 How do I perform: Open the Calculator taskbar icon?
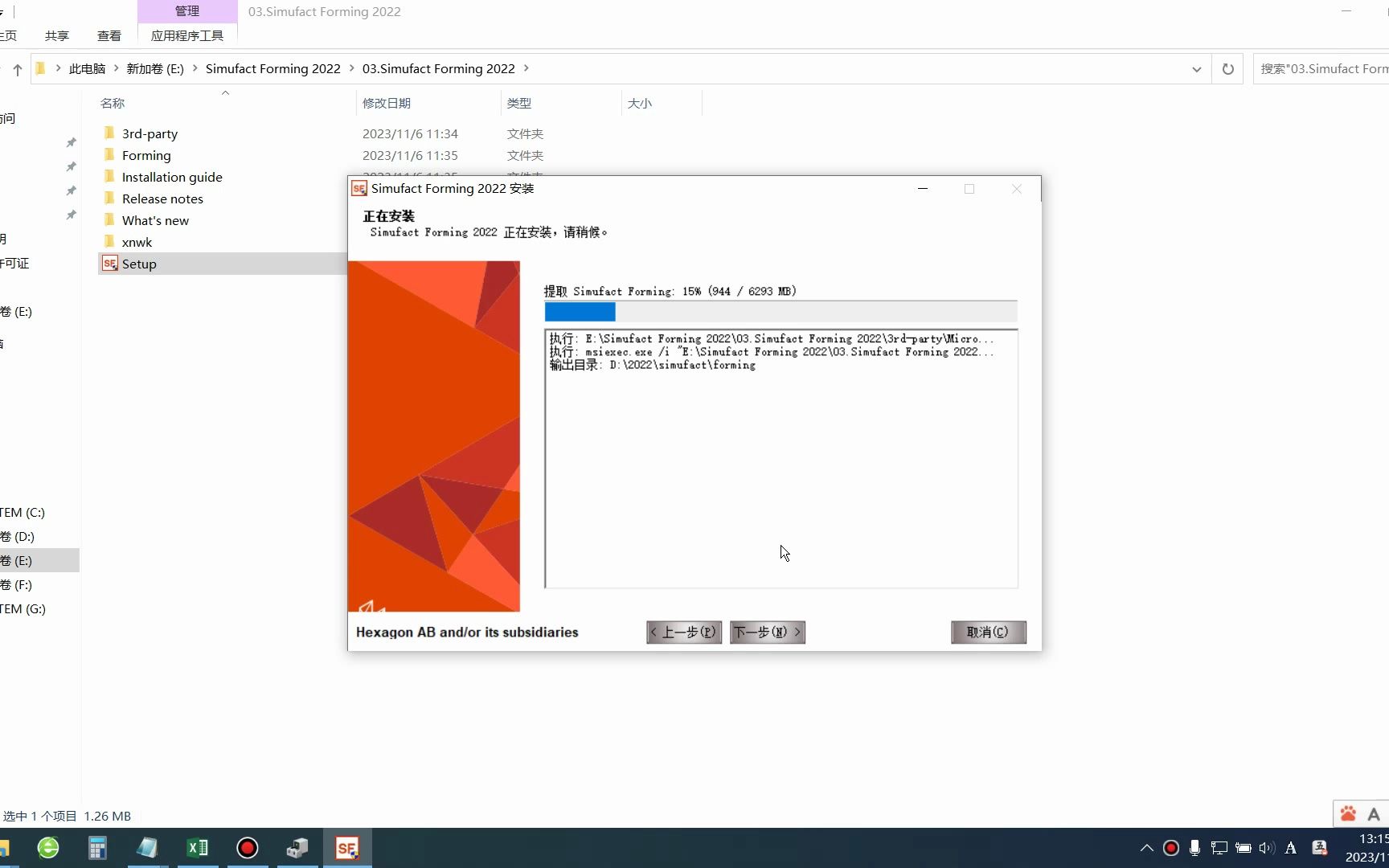click(x=97, y=848)
